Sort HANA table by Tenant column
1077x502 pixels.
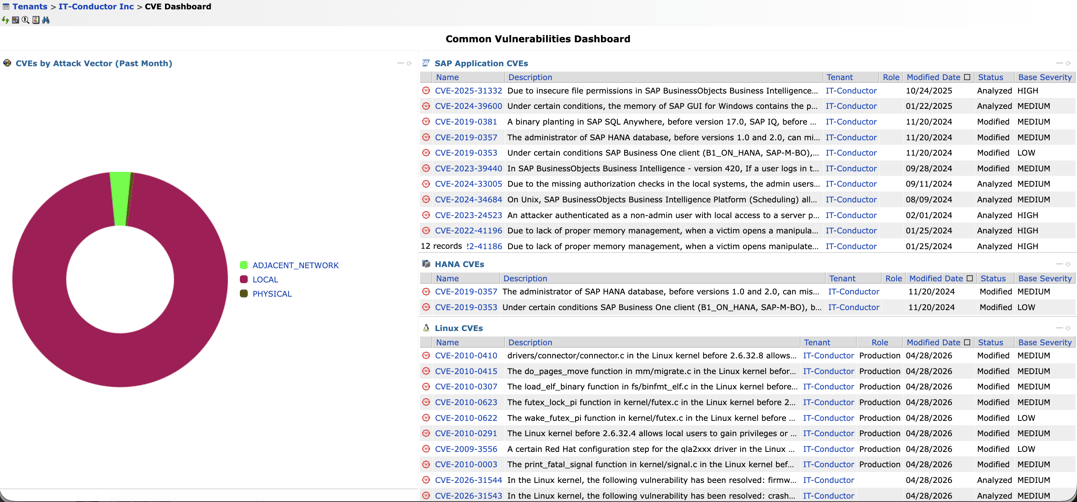(x=843, y=279)
